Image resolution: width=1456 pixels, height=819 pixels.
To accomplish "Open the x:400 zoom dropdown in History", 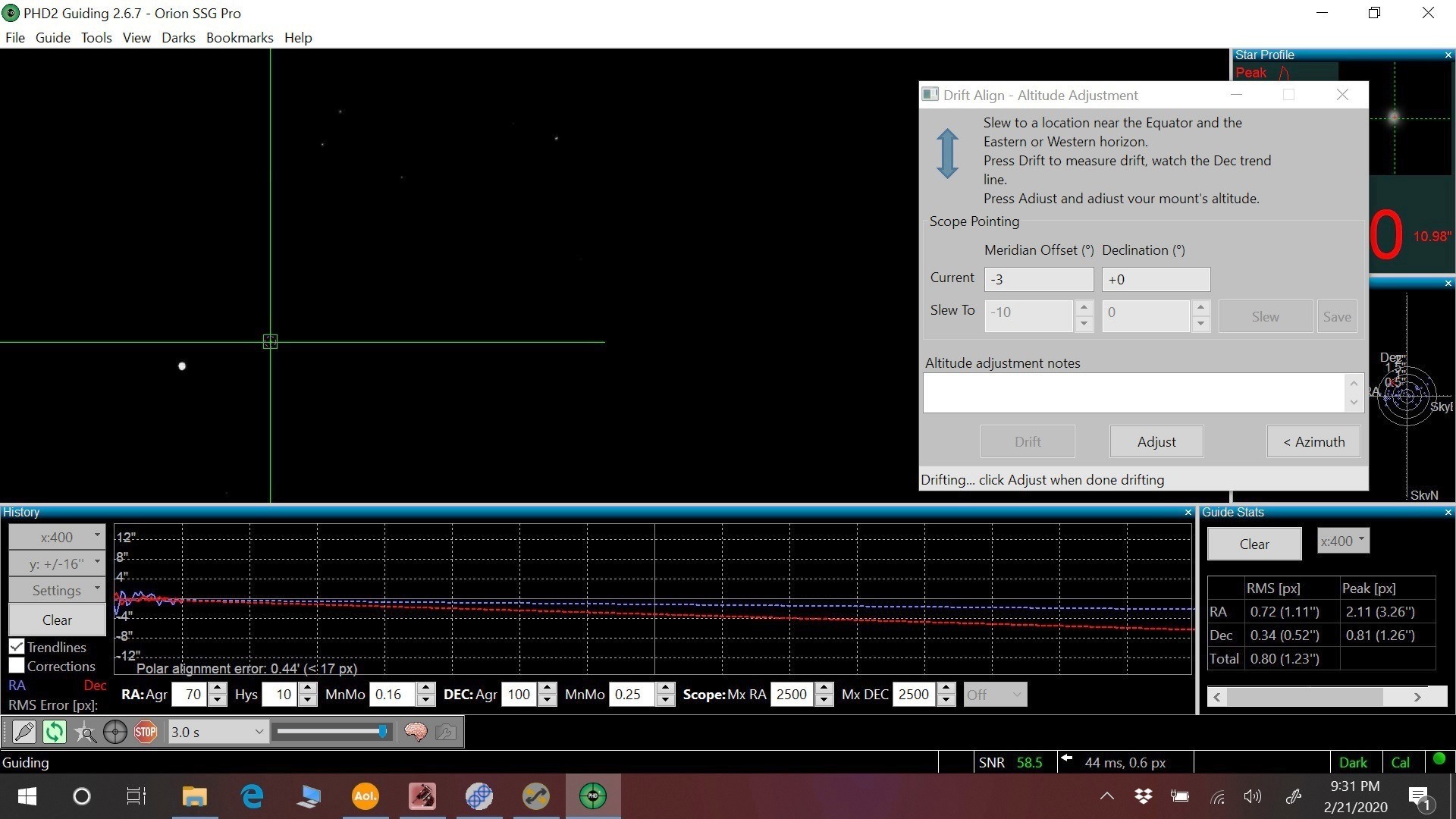I will 56,536.
